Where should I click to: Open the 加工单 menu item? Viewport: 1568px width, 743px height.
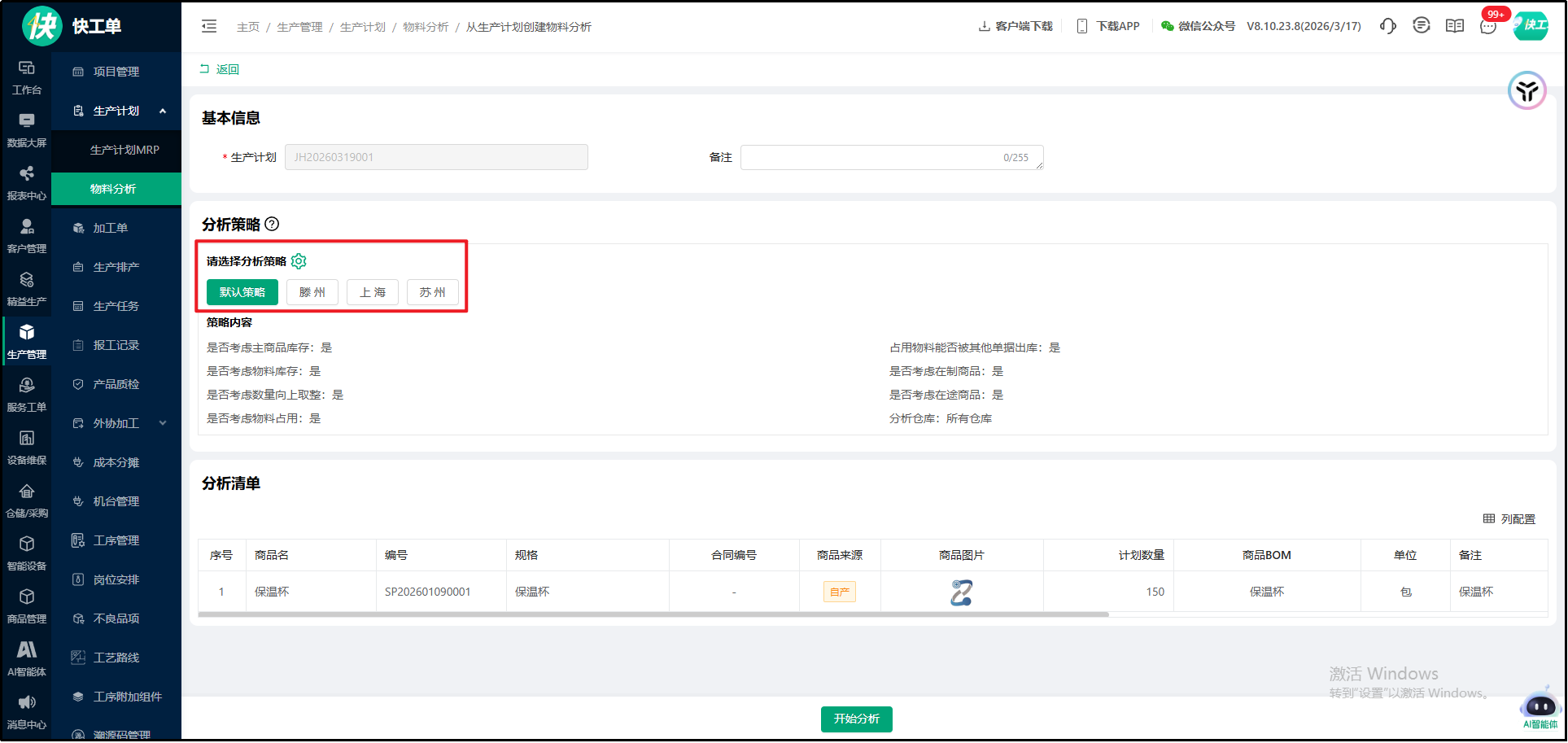(110, 228)
